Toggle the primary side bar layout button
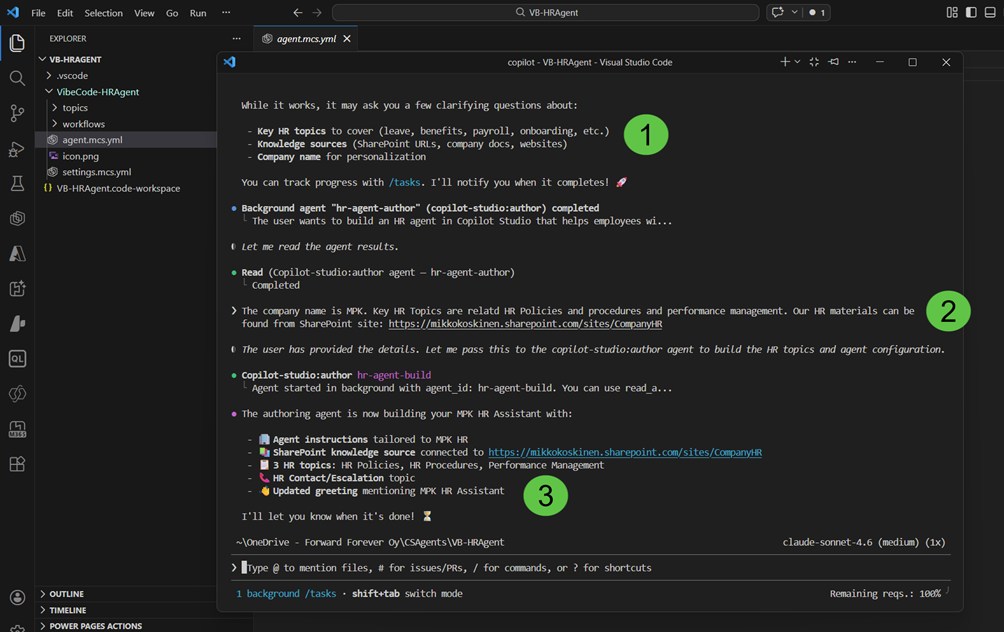The height and width of the screenshot is (632, 1004). 971,13
